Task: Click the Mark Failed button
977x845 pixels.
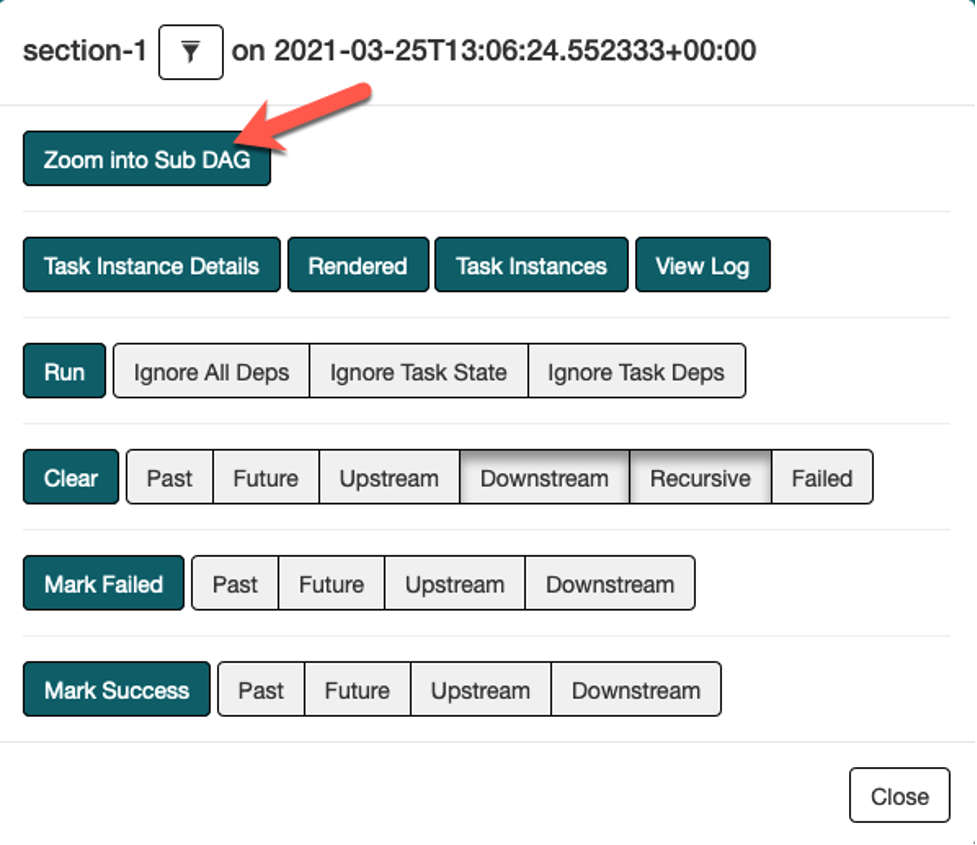Action: (x=104, y=584)
